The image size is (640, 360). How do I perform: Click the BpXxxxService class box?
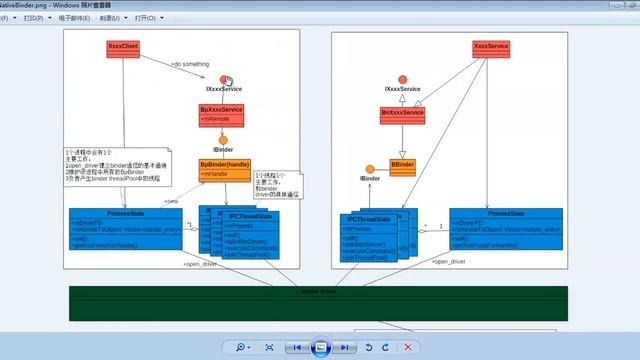coord(221,116)
